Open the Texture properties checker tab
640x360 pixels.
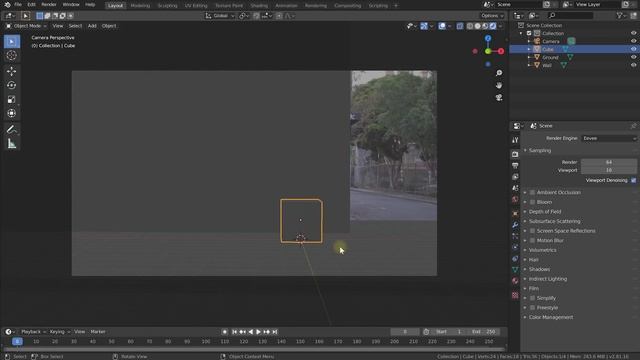click(515, 295)
